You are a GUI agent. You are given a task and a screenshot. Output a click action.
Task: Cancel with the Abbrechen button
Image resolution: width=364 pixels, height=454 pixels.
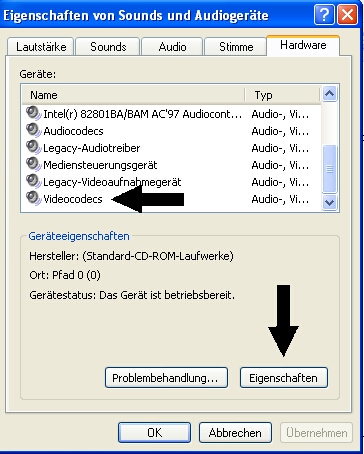[235, 433]
